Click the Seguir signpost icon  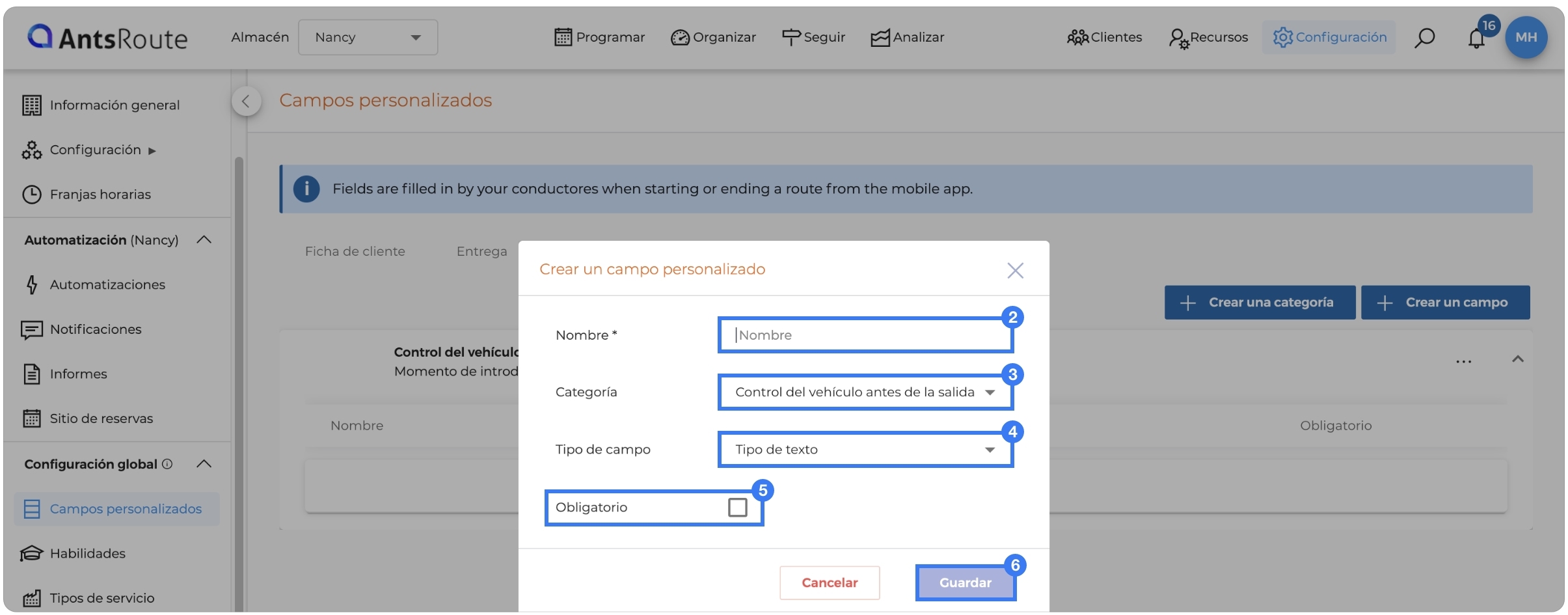point(791,37)
